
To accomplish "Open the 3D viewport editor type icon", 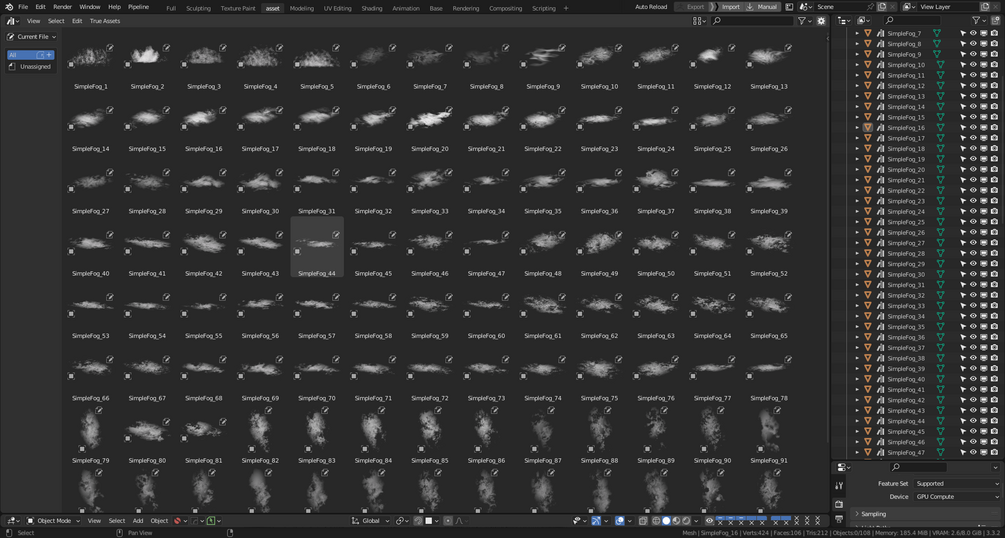I will pyautogui.click(x=13, y=521).
